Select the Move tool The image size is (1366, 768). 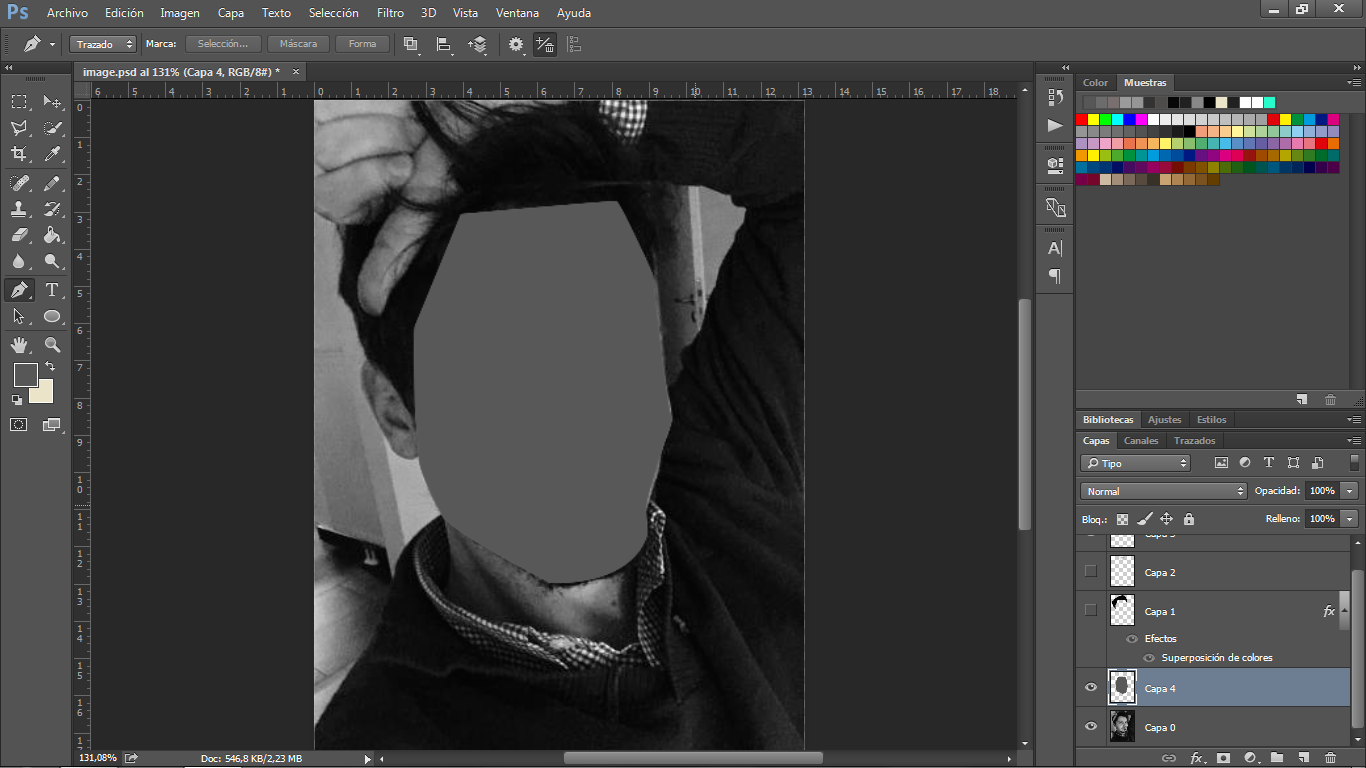tap(52, 102)
